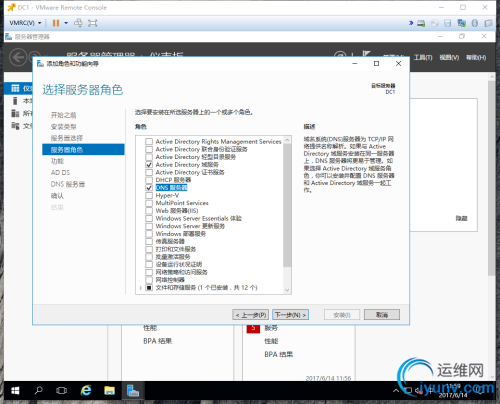Image resolution: width=500 pixels, height=404 pixels.
Task: Click the roles list vertical scrollbar thumb
Action: click(x=287, y=205)
